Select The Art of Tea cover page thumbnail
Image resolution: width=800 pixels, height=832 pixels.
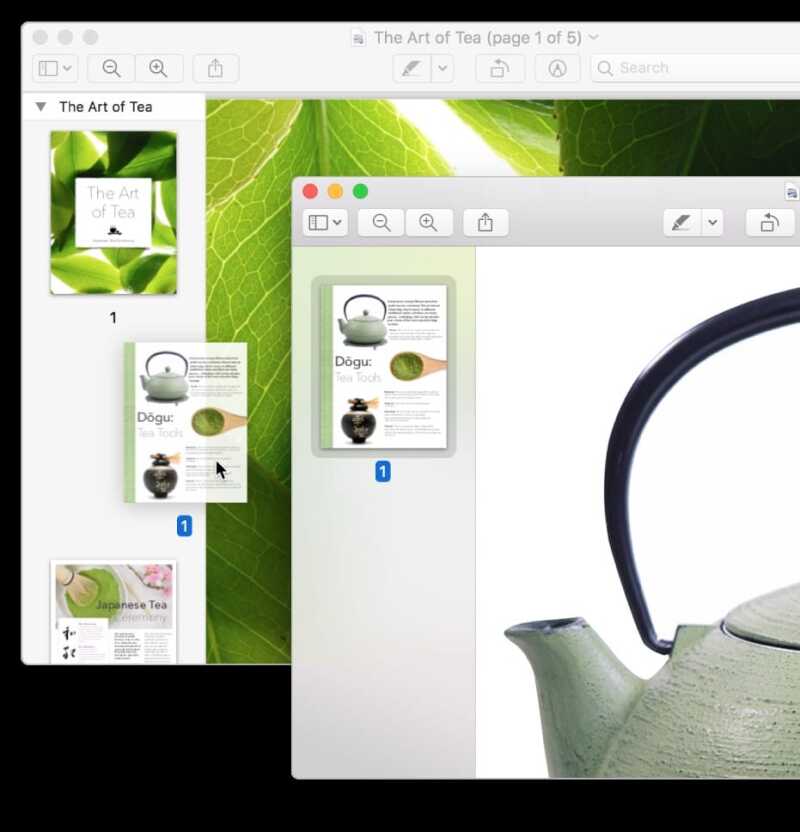point(113,212)
